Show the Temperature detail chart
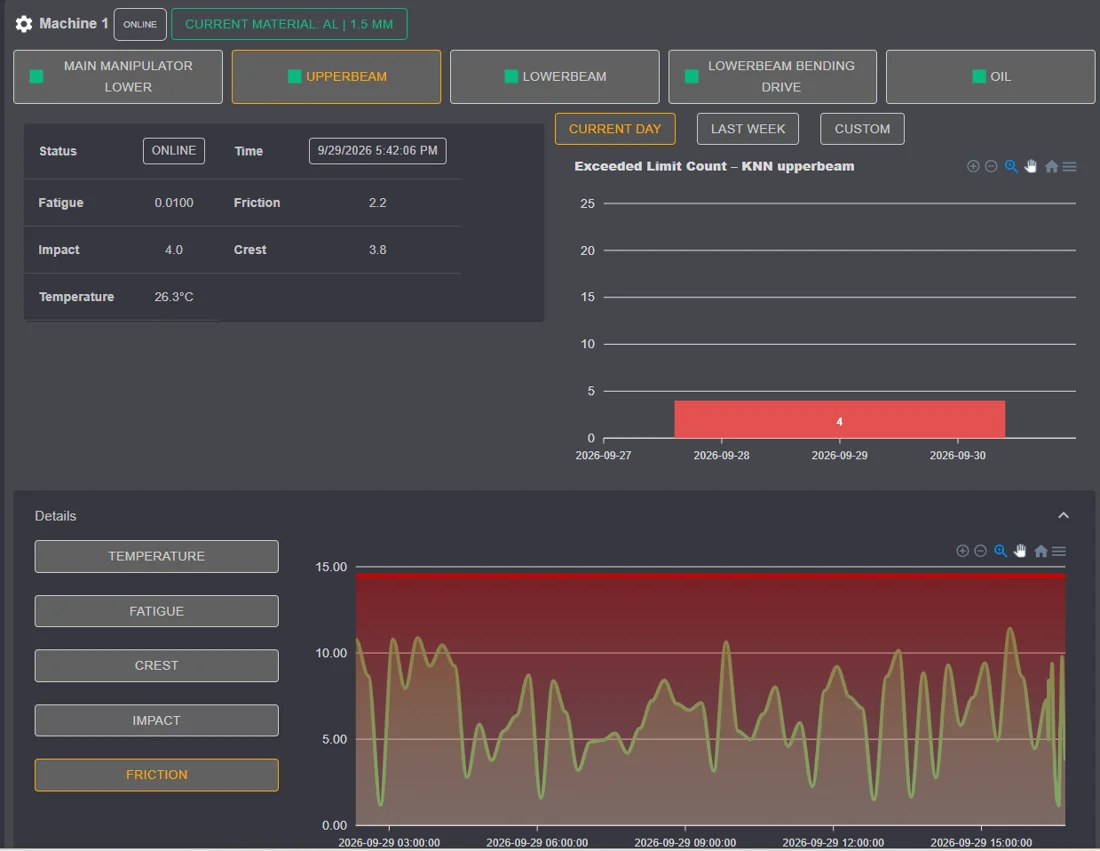This screenshot has width=1100, height=851. [156, 556]
